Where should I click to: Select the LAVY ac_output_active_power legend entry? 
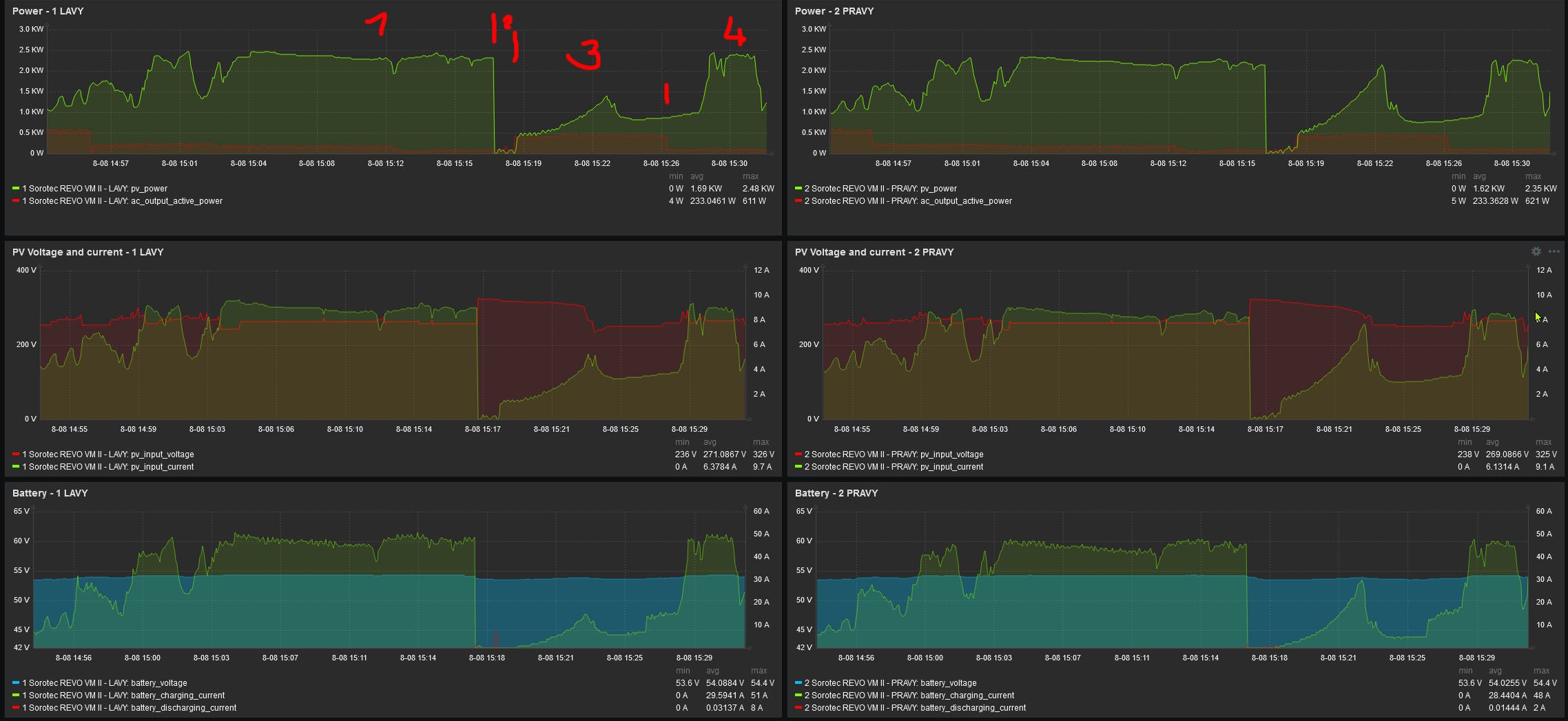[x=122, y=201]
